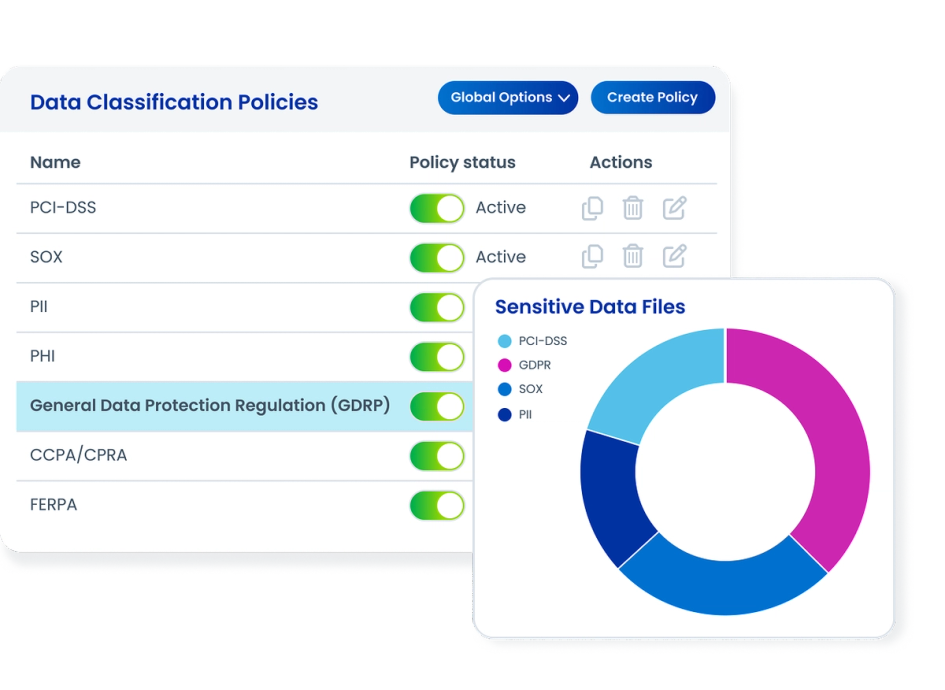The height and width of the screenshot is (690, 945).
Task: Edit the PCI-DSS policy
Action: coord(674,208)
